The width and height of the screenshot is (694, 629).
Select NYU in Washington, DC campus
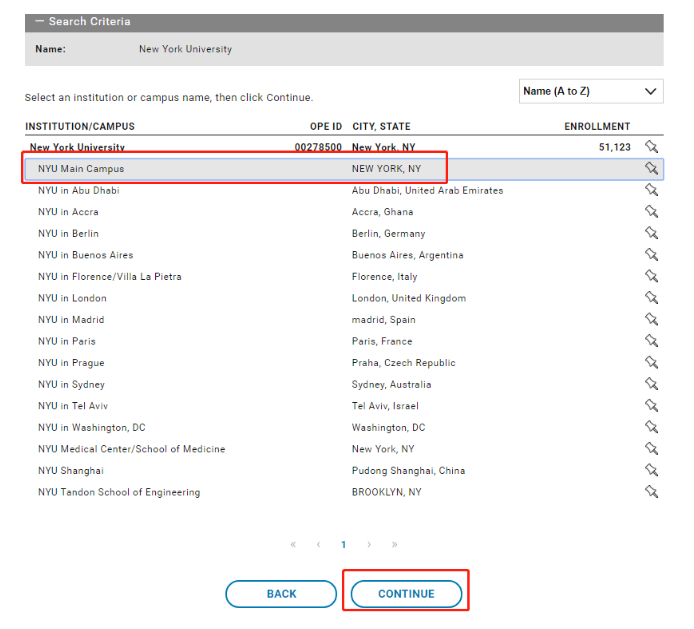tap(92, 428)
